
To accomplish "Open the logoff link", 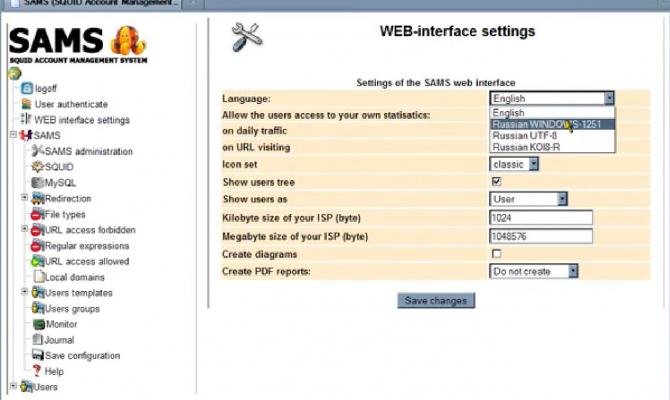I will pos(46,88).
